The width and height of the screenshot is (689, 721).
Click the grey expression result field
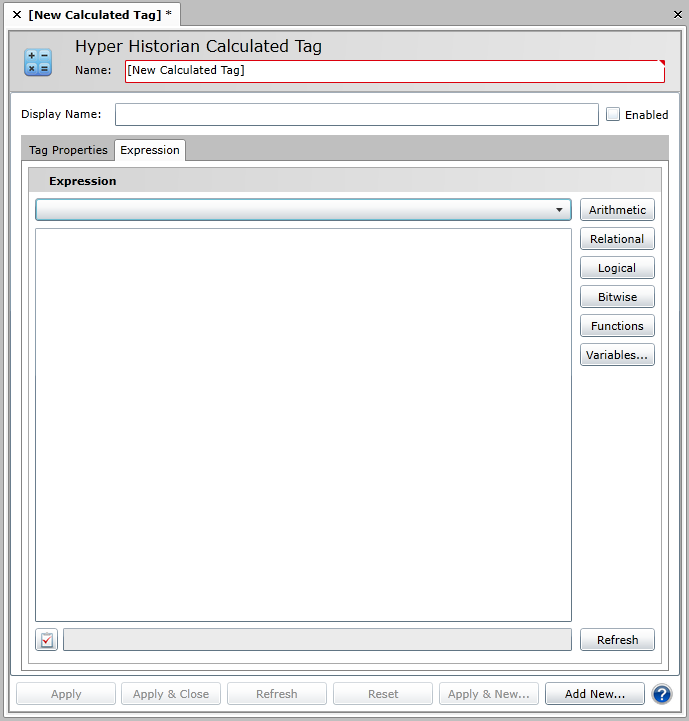[317, 640]
